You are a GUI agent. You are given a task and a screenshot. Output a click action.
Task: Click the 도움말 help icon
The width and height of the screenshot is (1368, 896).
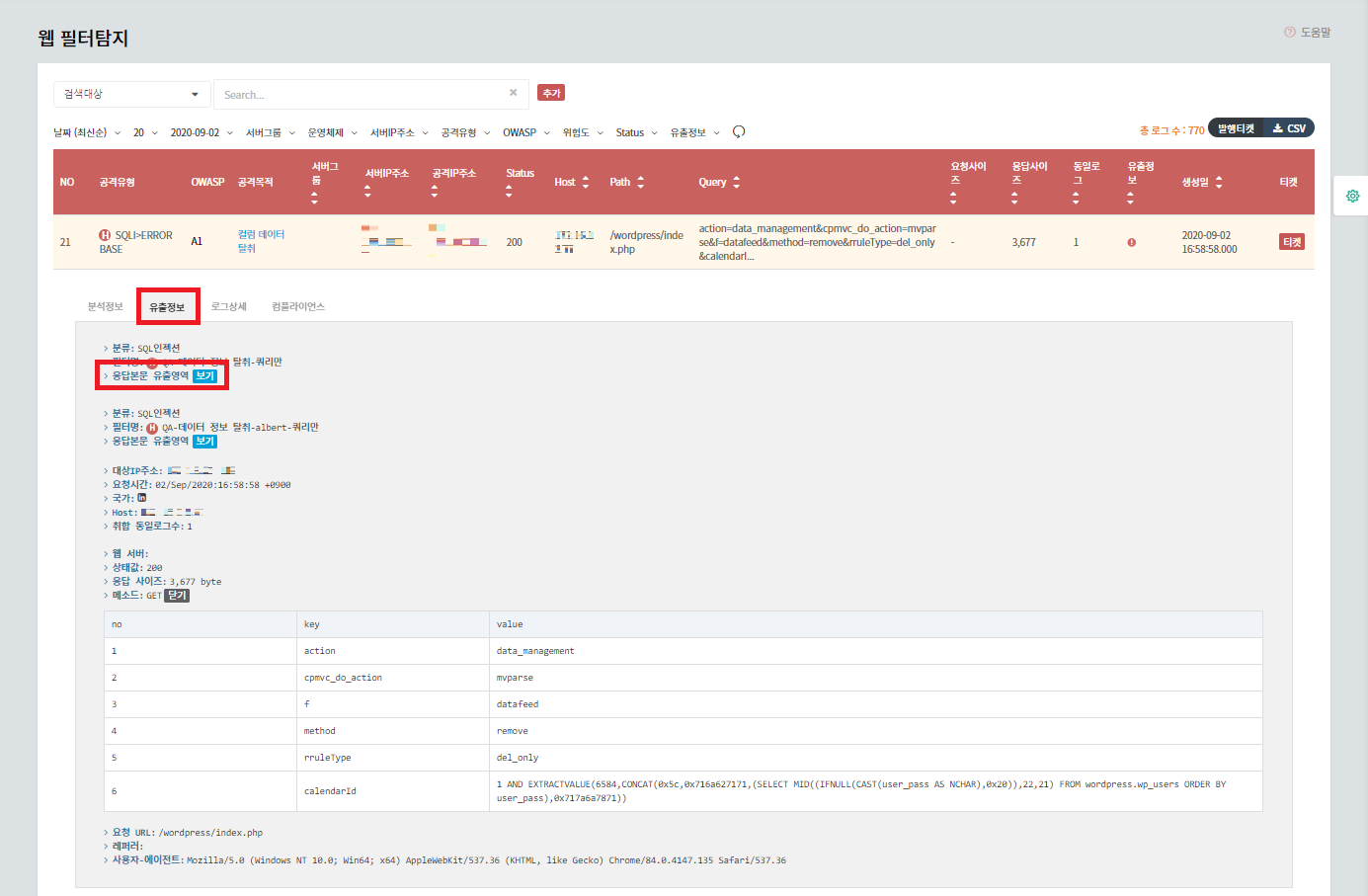tap(1290, 33)
